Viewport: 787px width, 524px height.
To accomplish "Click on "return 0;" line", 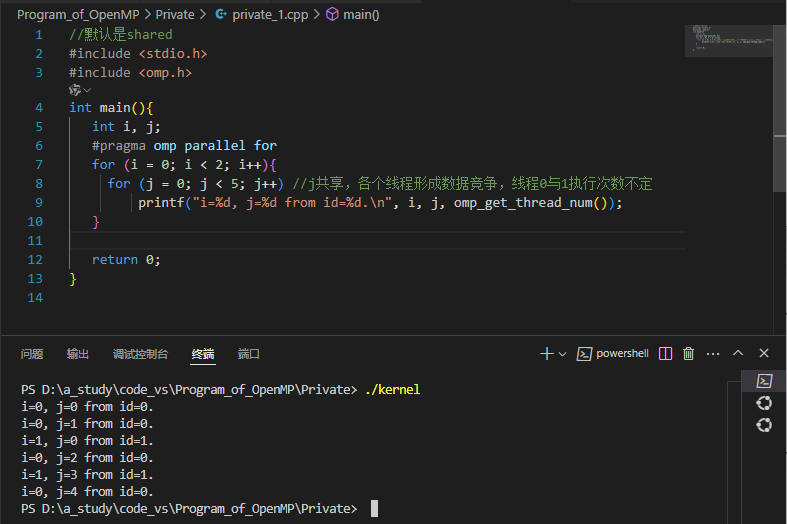I will point(126,260).
